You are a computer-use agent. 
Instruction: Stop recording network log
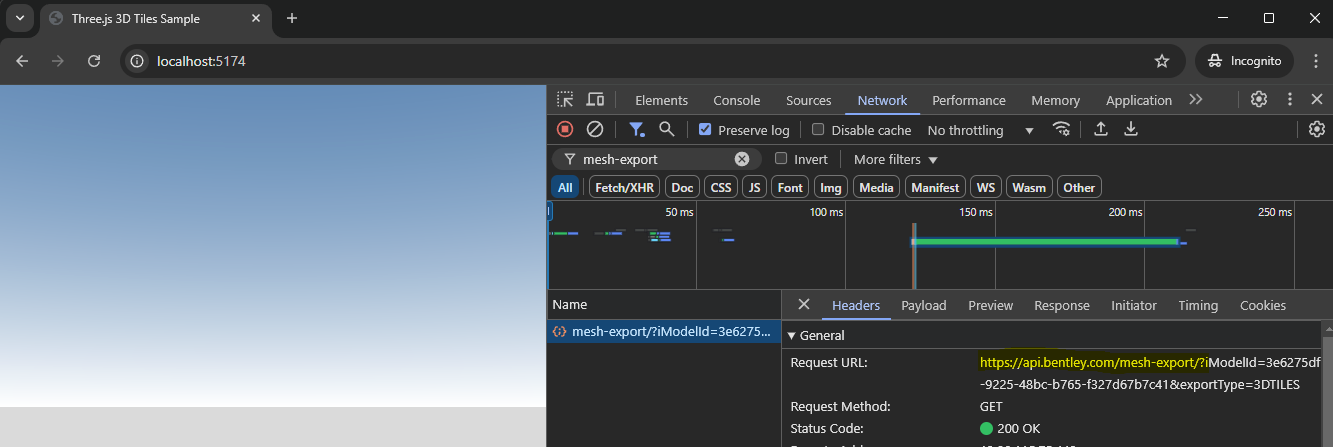565,130
